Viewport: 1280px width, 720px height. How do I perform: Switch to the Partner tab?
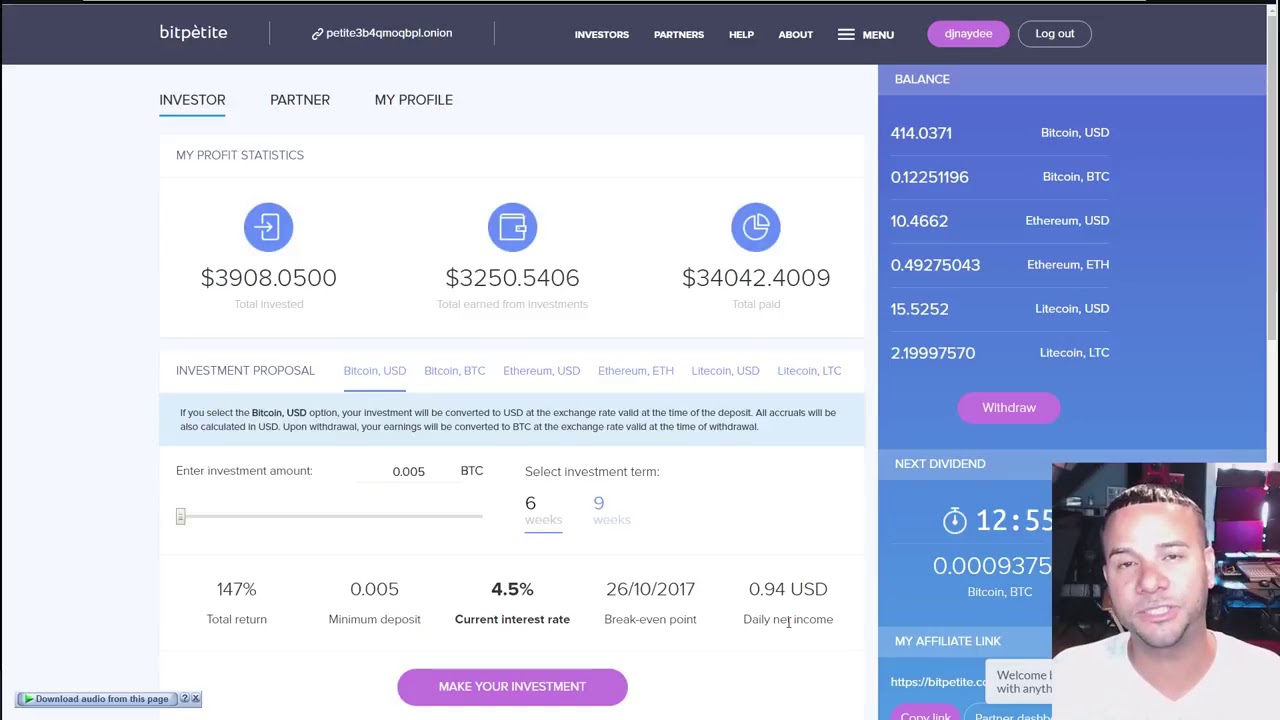(299, 100)
